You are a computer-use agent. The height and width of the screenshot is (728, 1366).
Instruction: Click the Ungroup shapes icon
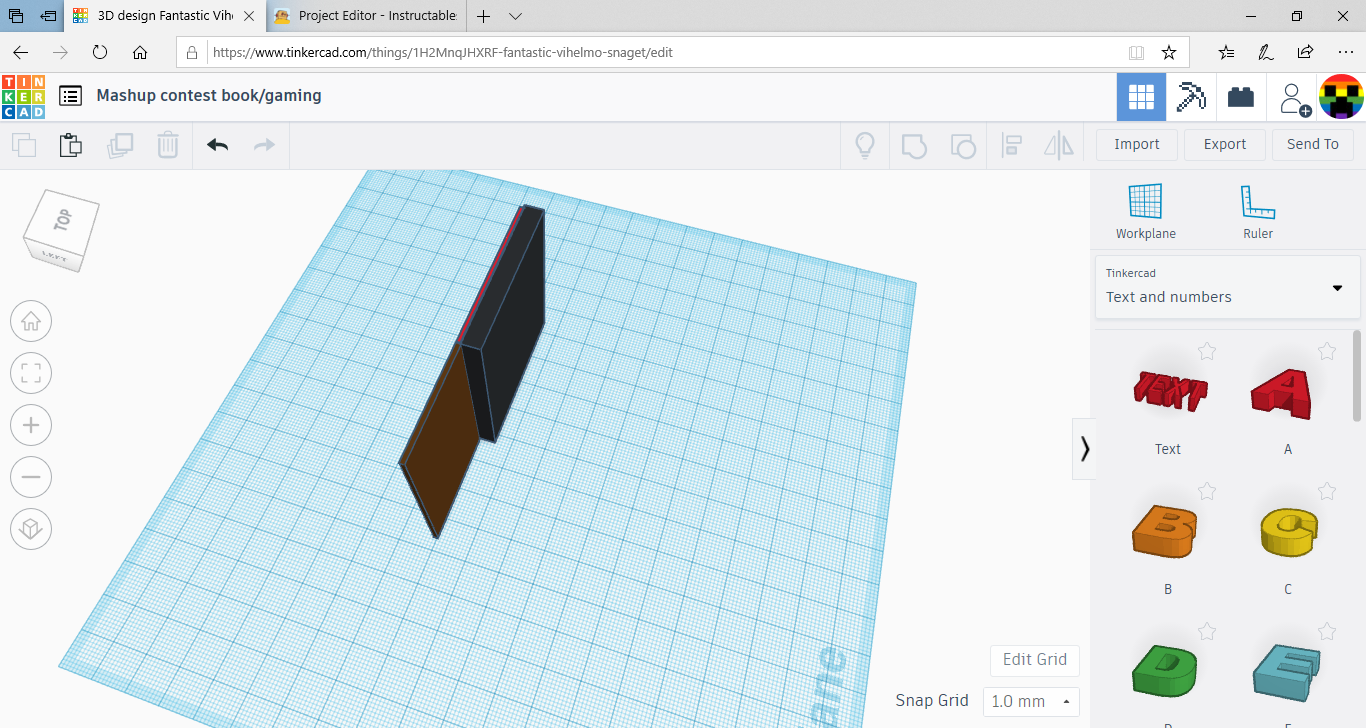pos(962,145)
